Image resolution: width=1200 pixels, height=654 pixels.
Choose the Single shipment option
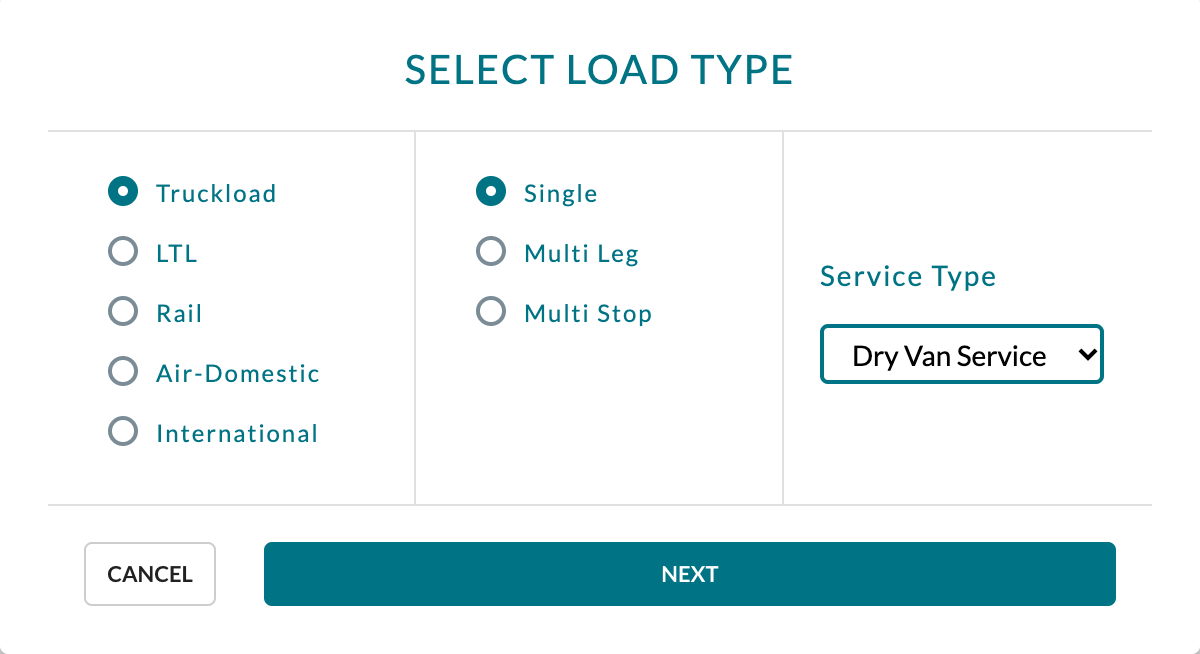(490, 191)
